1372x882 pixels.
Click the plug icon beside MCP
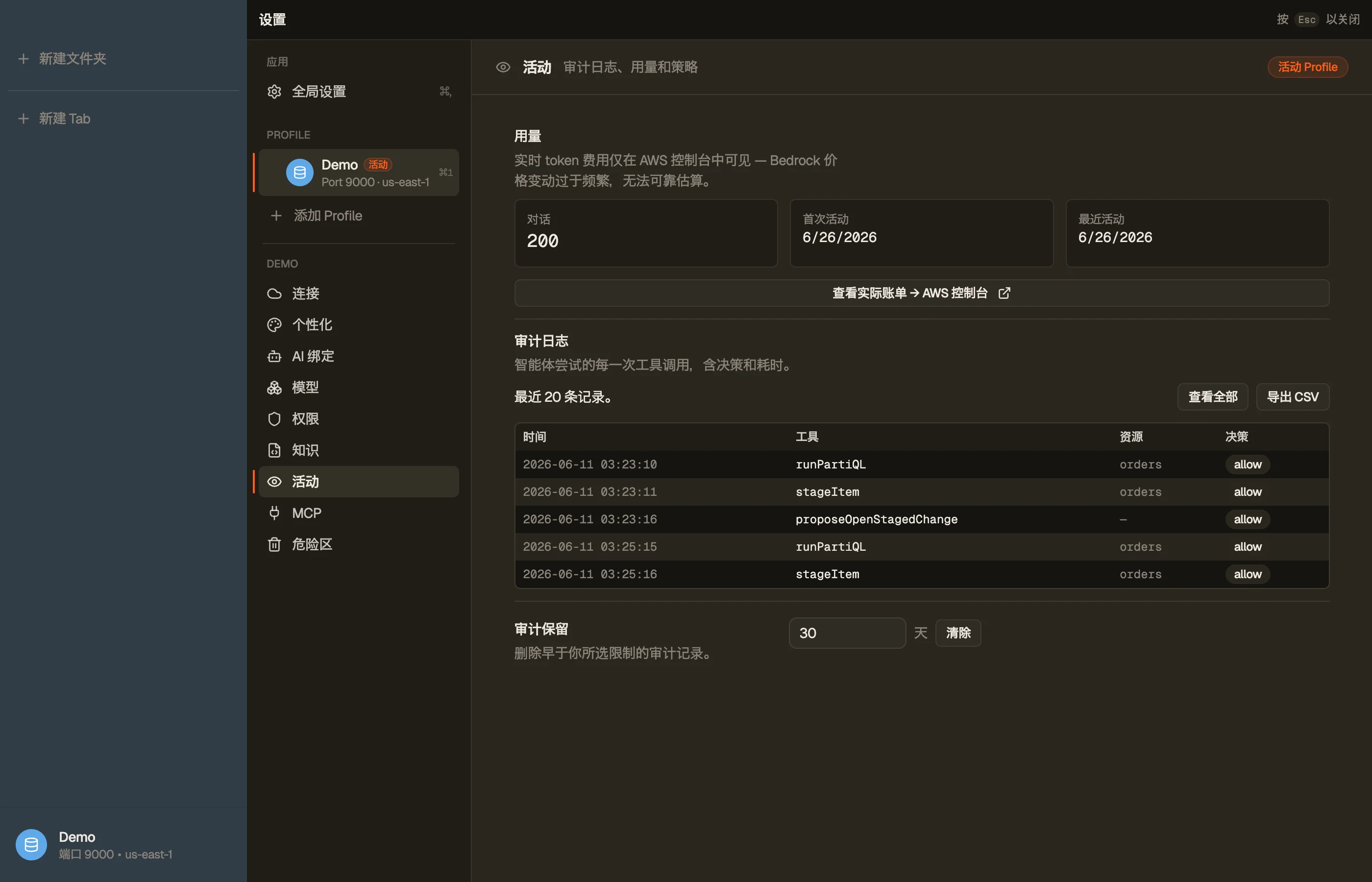[274, 513]
